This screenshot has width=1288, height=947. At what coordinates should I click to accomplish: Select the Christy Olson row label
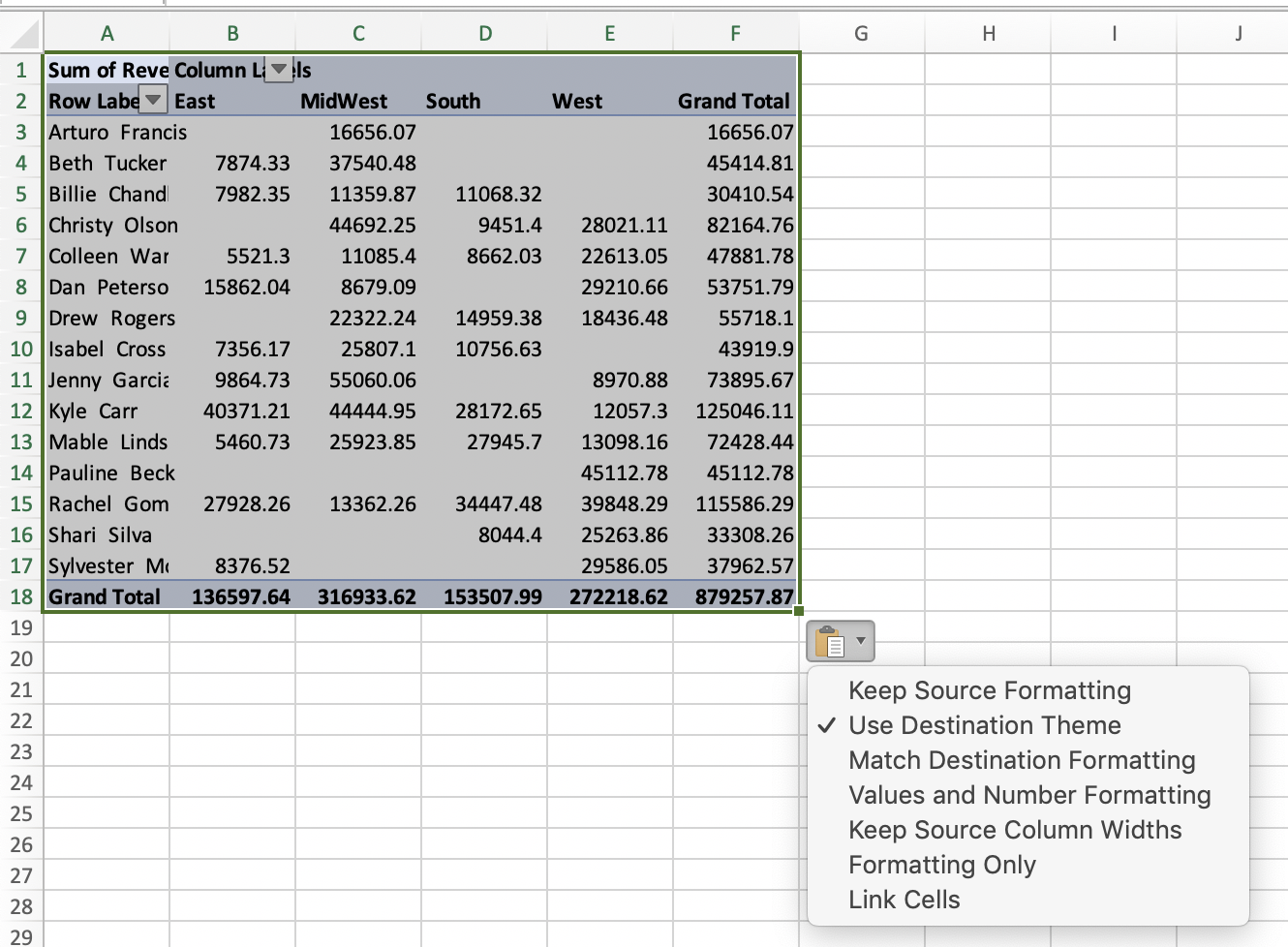(107, 225)
